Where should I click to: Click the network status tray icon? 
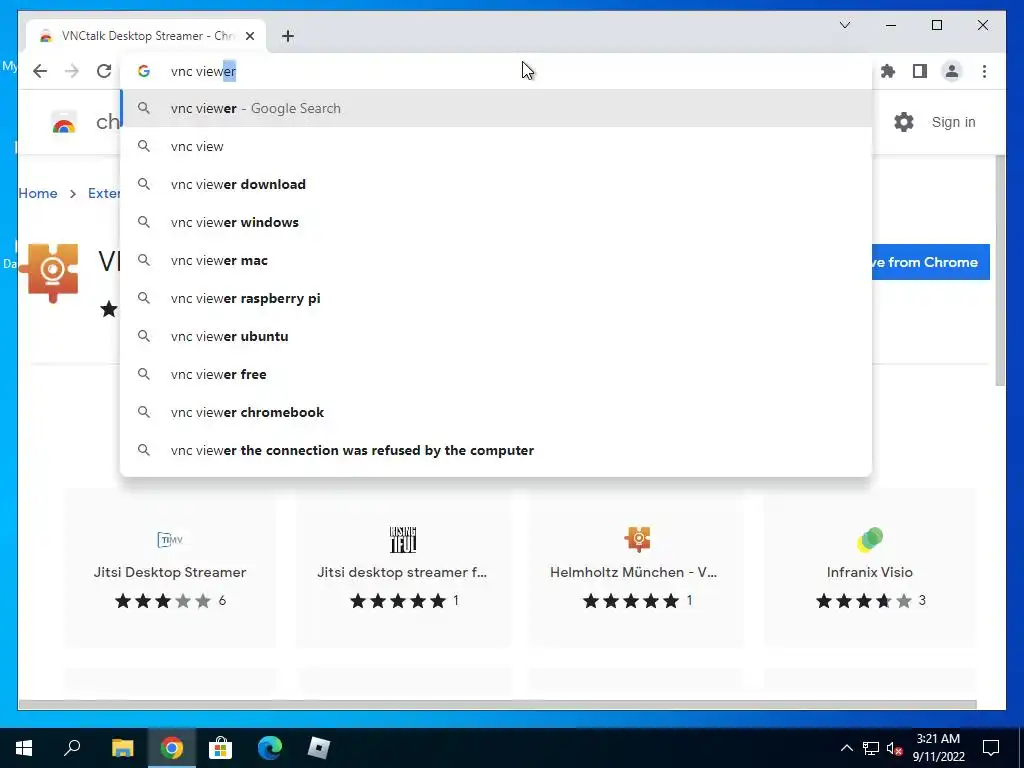click(871, 748)
